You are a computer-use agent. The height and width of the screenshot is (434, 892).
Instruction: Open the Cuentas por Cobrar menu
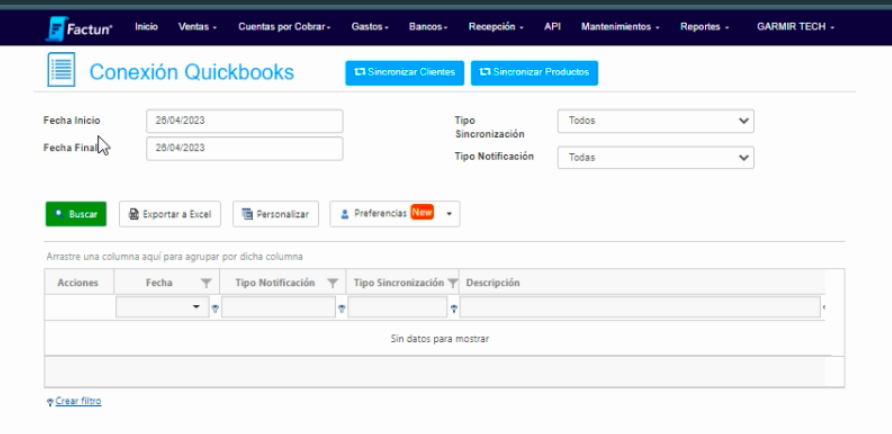pos(284,27)
